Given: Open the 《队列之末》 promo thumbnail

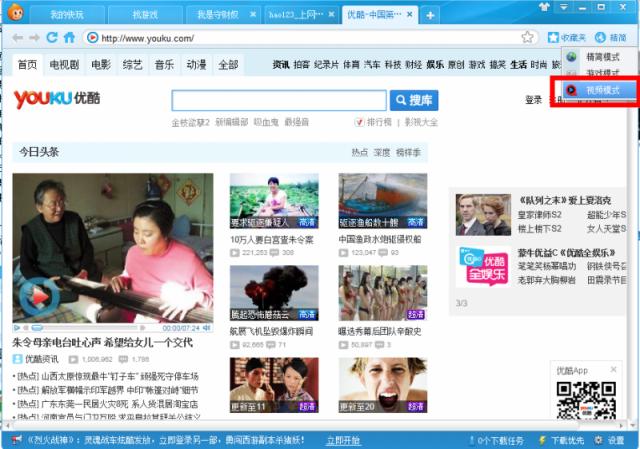Looking at the screenshot, I should tap(483, 215).
